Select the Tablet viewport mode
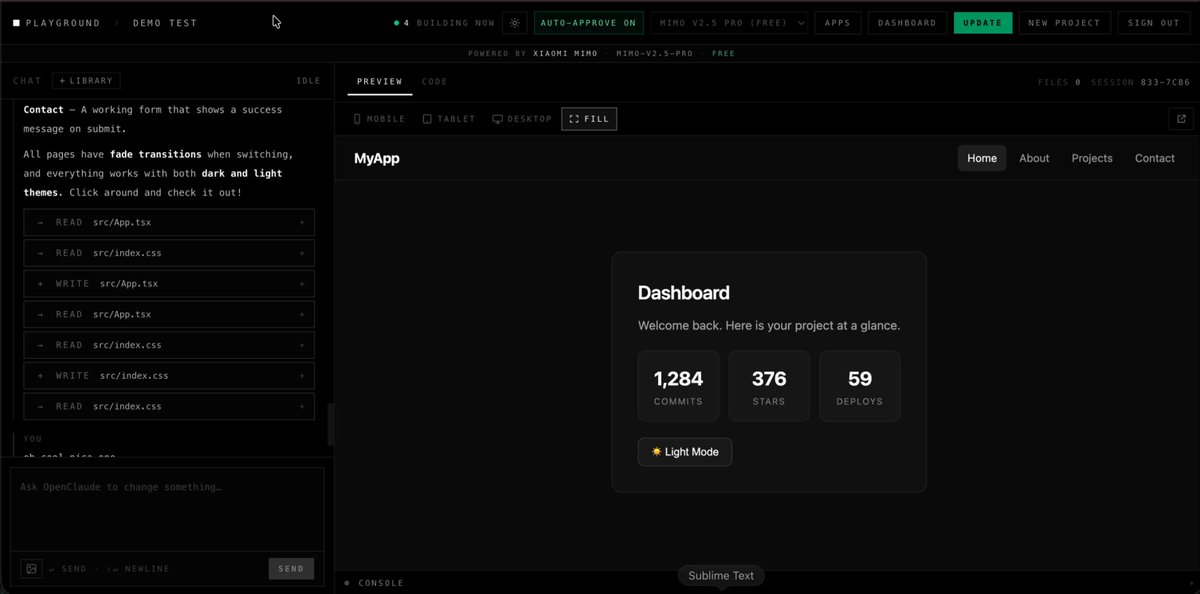This screenshot has height=594, width=1200. pos(449,119)
